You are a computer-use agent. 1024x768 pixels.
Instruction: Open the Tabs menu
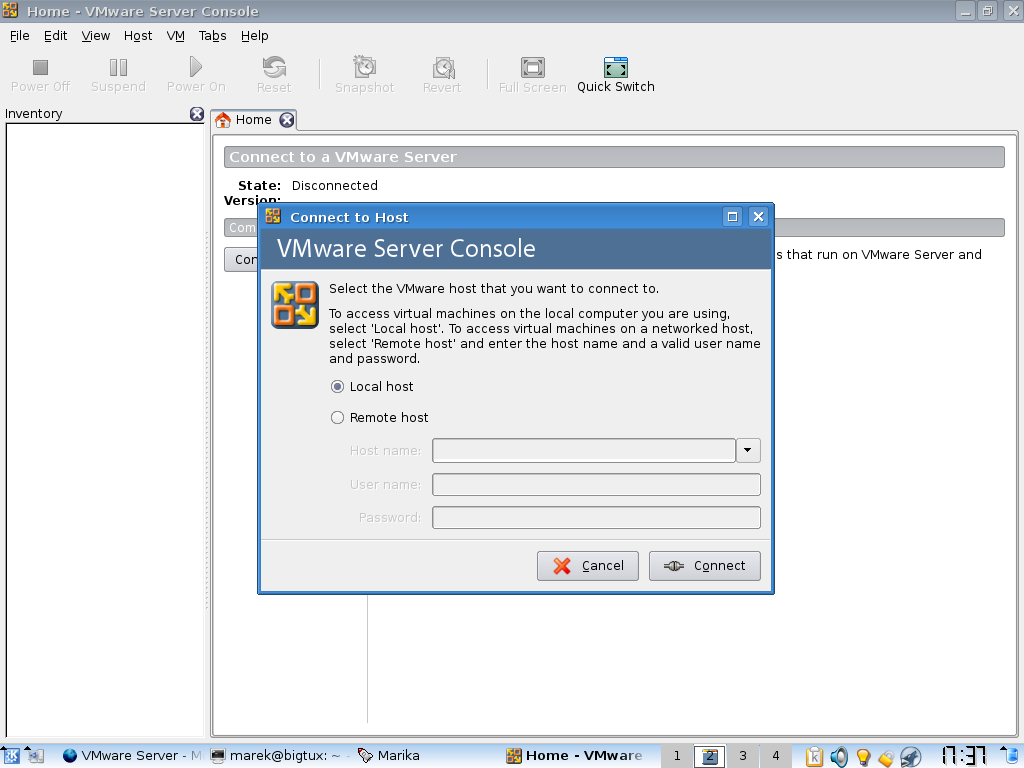tap(212, 36)
